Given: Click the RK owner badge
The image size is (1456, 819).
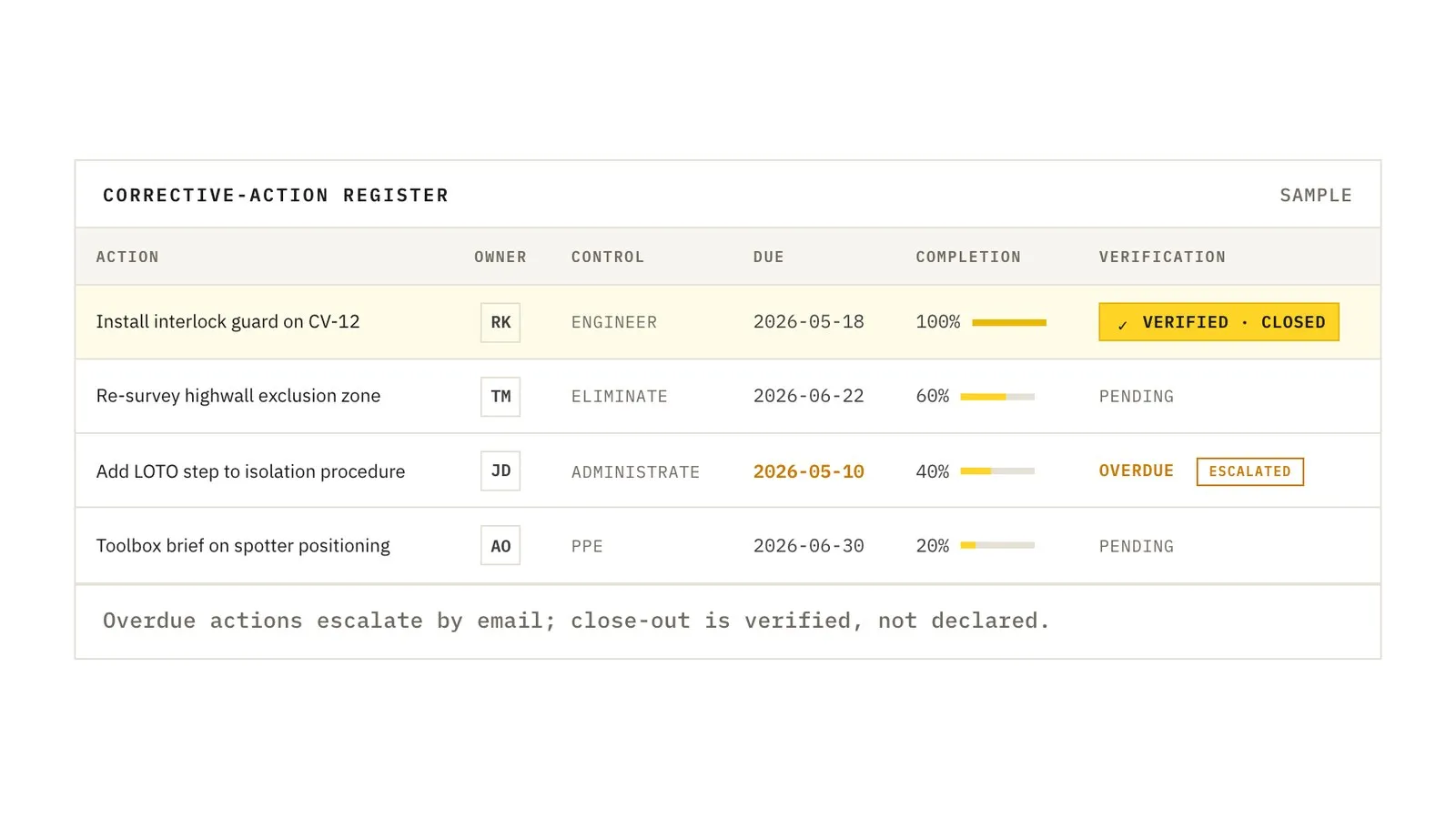Looking at the screenshot, I should [500, 322].
